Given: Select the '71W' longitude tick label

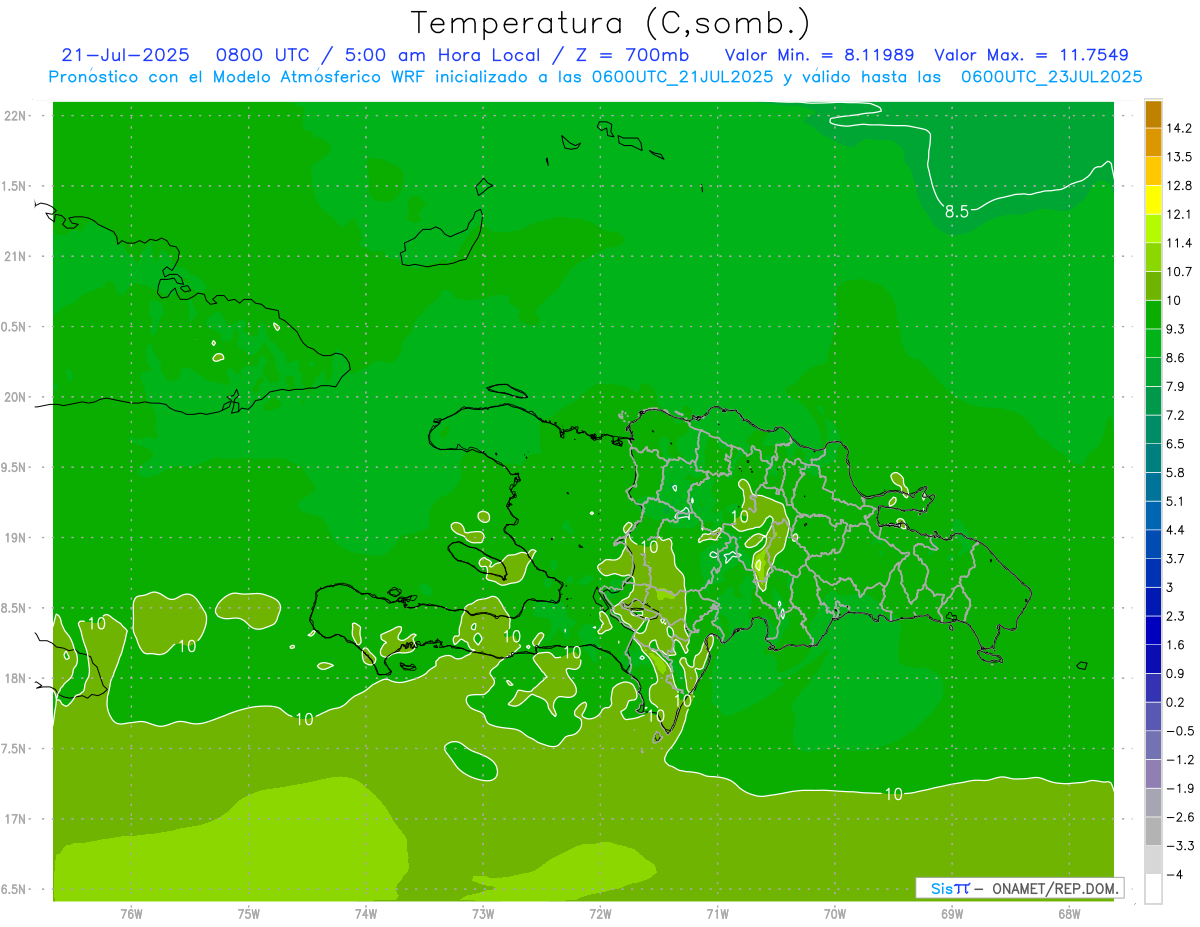Looking at the screenshot, I should [x=717, y=913].
